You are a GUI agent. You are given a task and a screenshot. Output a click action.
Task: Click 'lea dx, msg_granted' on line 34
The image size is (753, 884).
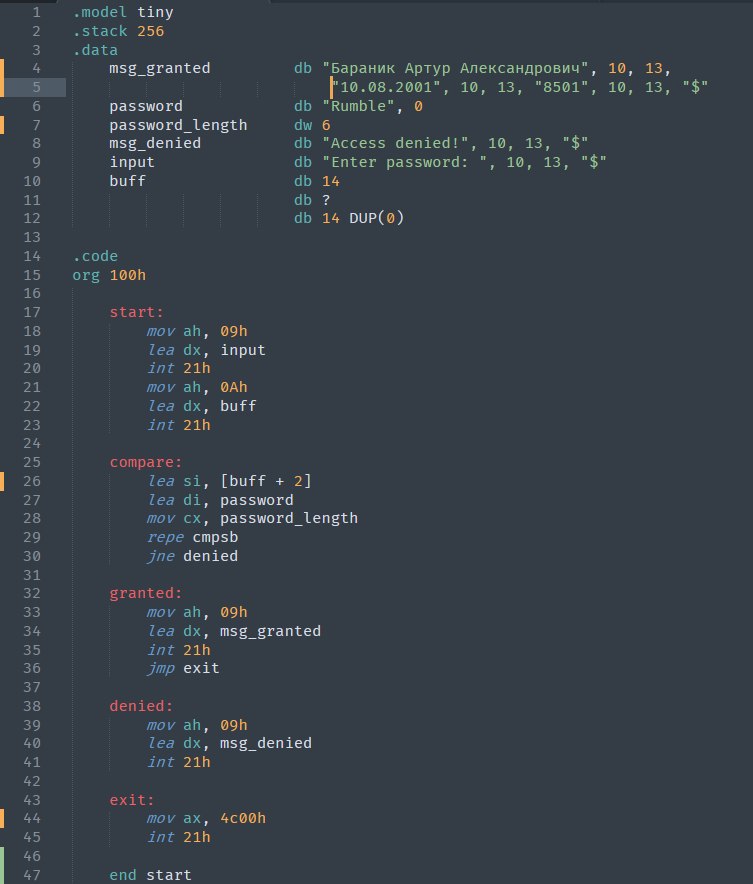234,631
